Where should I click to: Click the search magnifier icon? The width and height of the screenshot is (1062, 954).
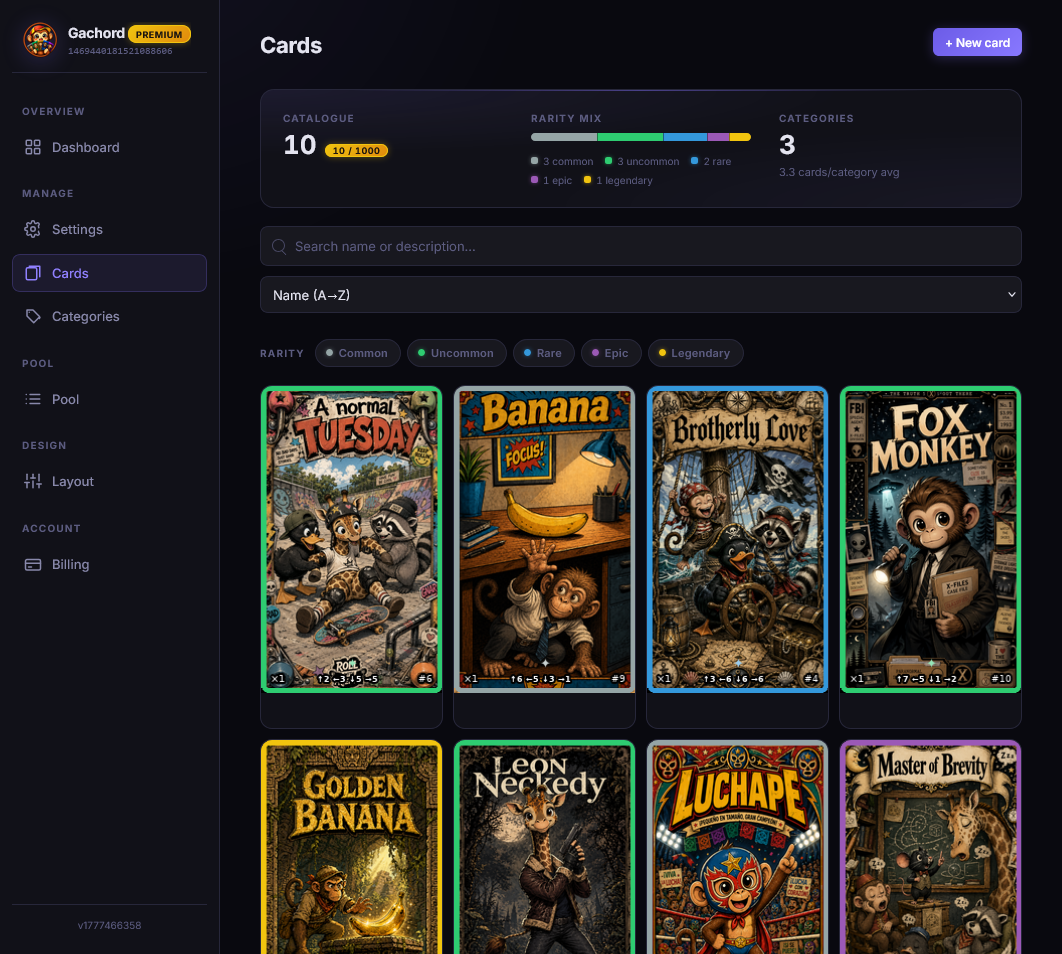(x=279, y=246)
